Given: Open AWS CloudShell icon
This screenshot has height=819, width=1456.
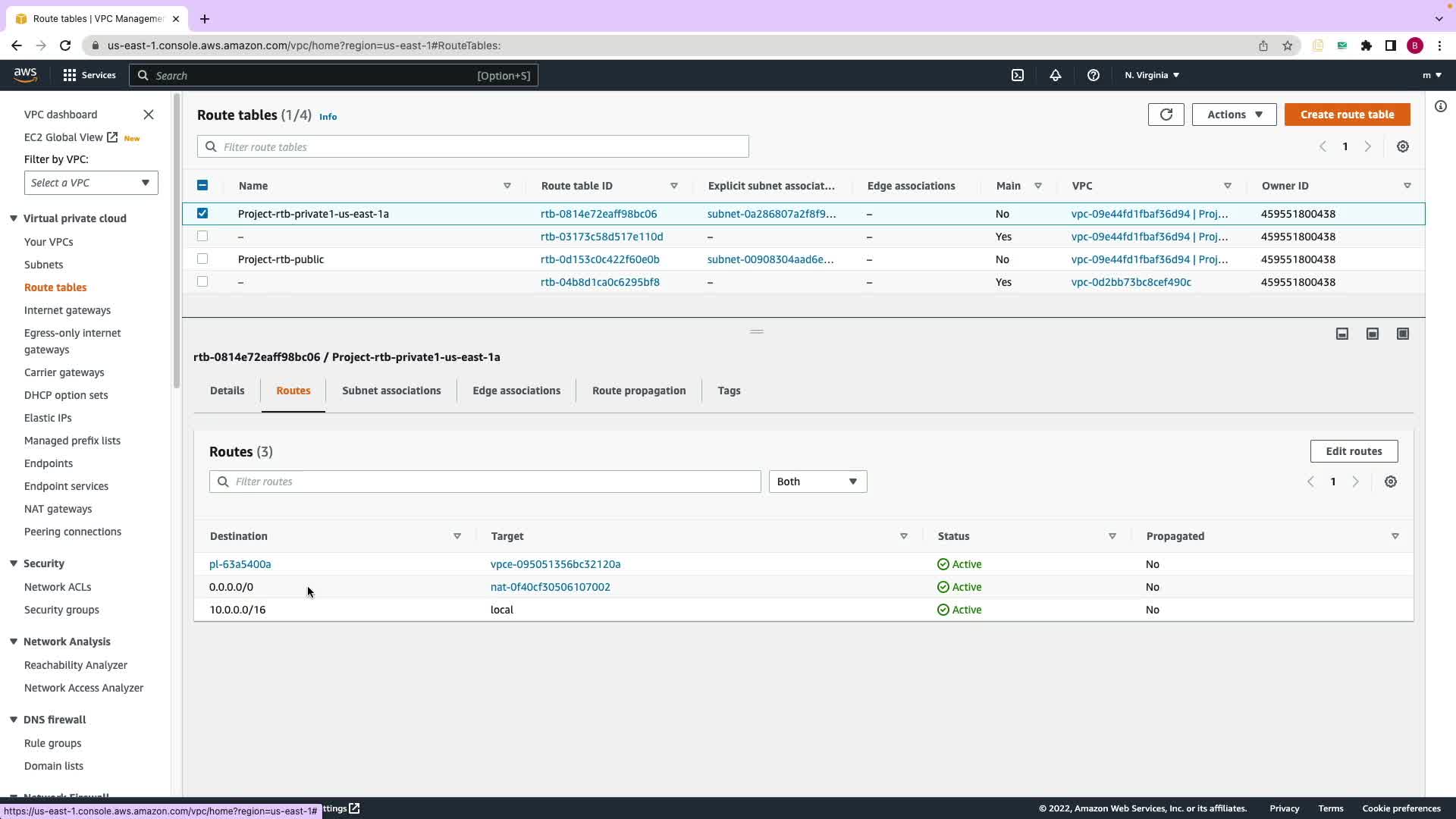Looking at the screenshot, I should pos(1018,75).
